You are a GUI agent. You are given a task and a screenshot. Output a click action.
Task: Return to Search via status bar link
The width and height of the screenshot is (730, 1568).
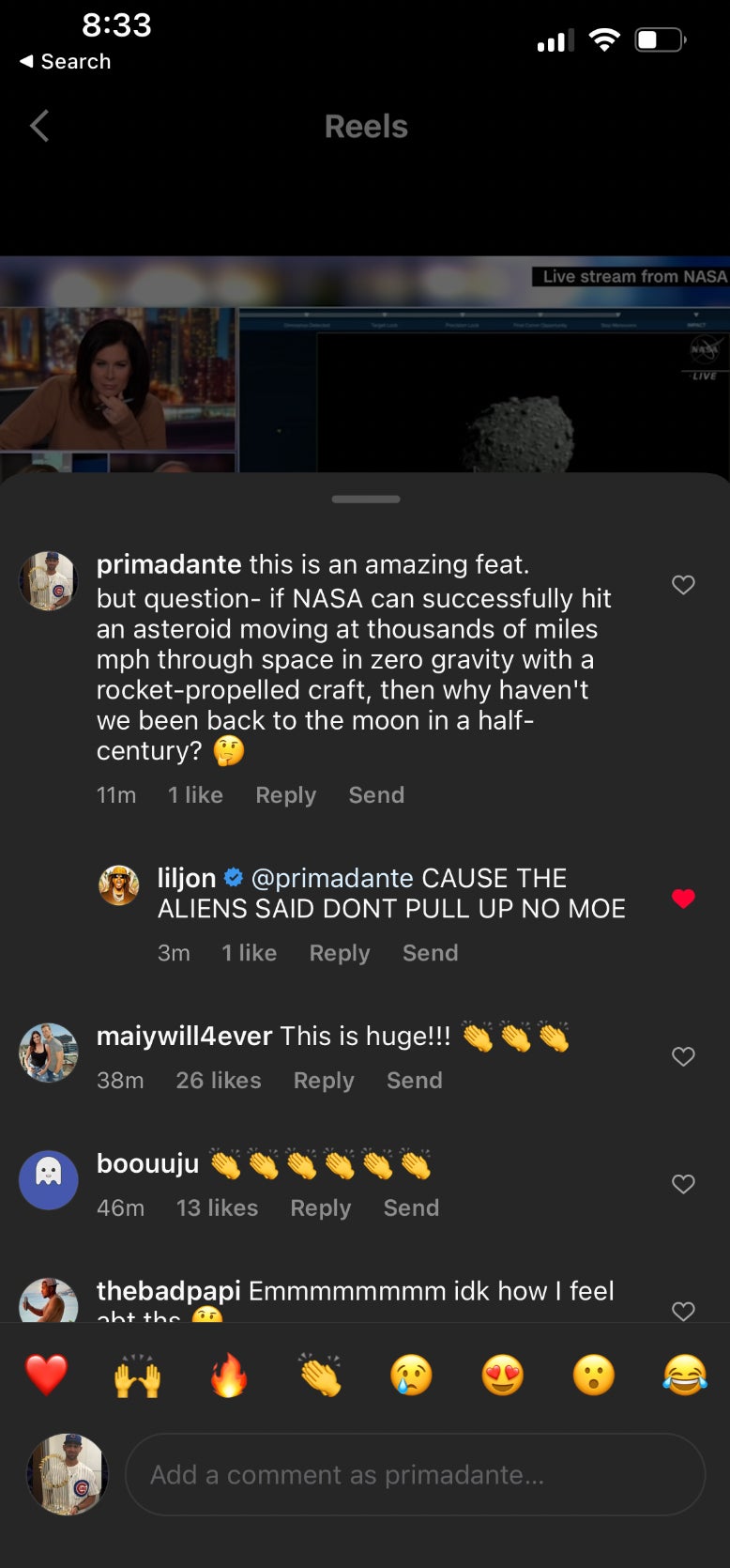click(66, 62)
